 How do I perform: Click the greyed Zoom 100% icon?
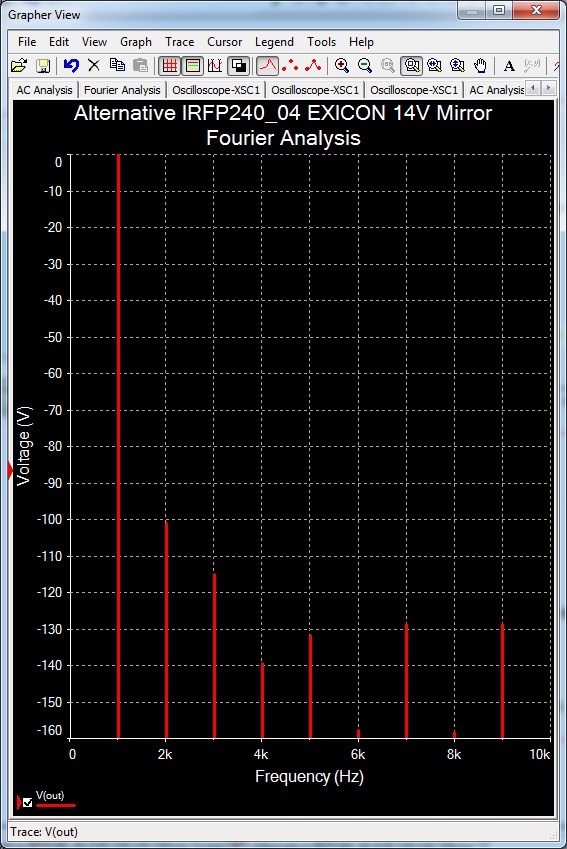[x=388, y=66]
